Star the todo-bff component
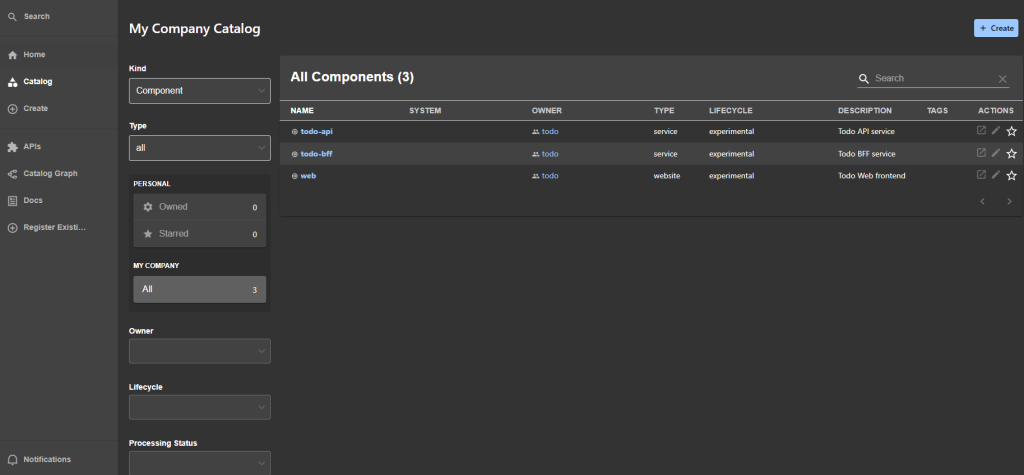1024x475 pixels. pos(1012,154)
